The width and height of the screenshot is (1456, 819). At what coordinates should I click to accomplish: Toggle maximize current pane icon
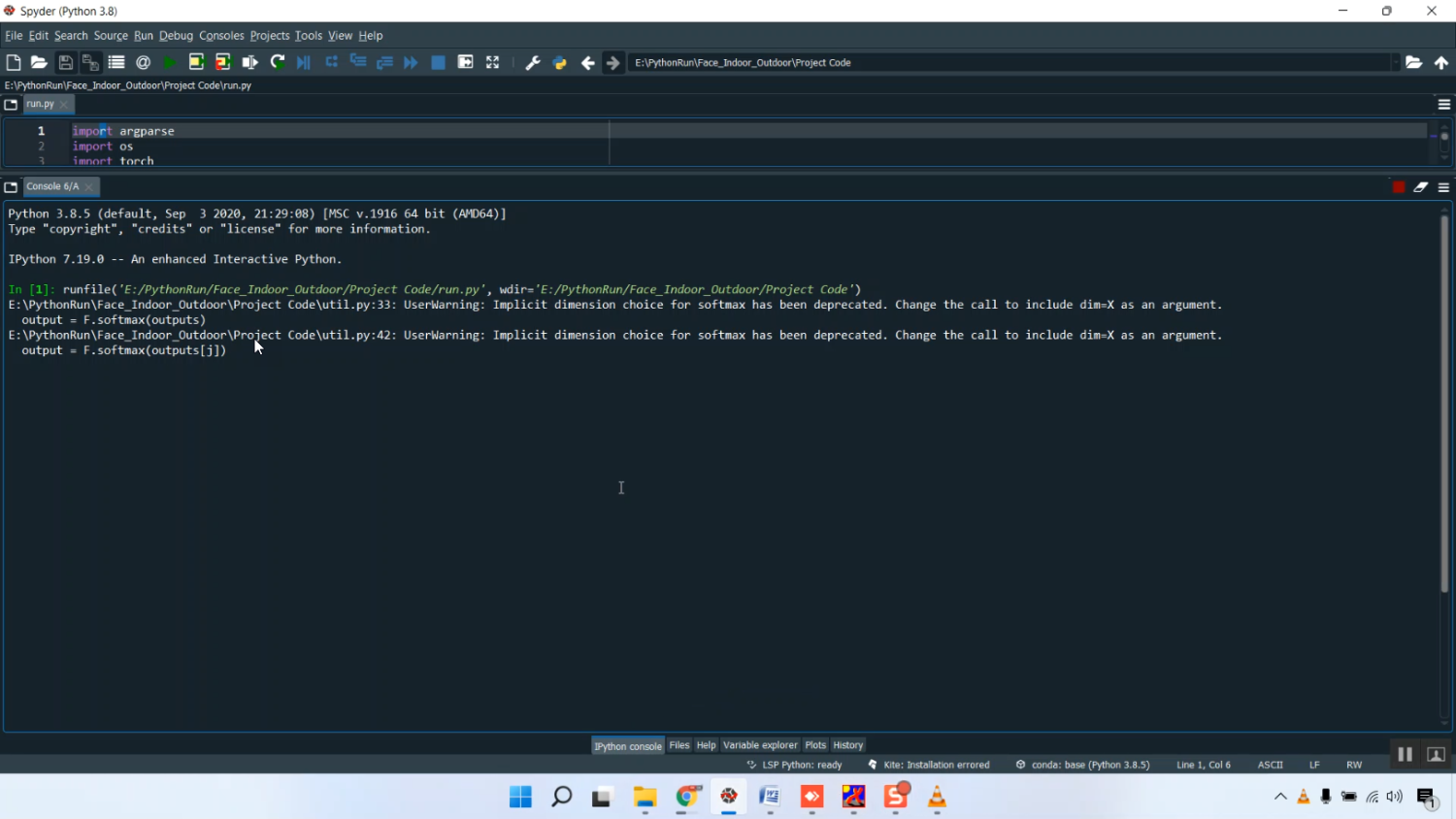tap(493, 62)
